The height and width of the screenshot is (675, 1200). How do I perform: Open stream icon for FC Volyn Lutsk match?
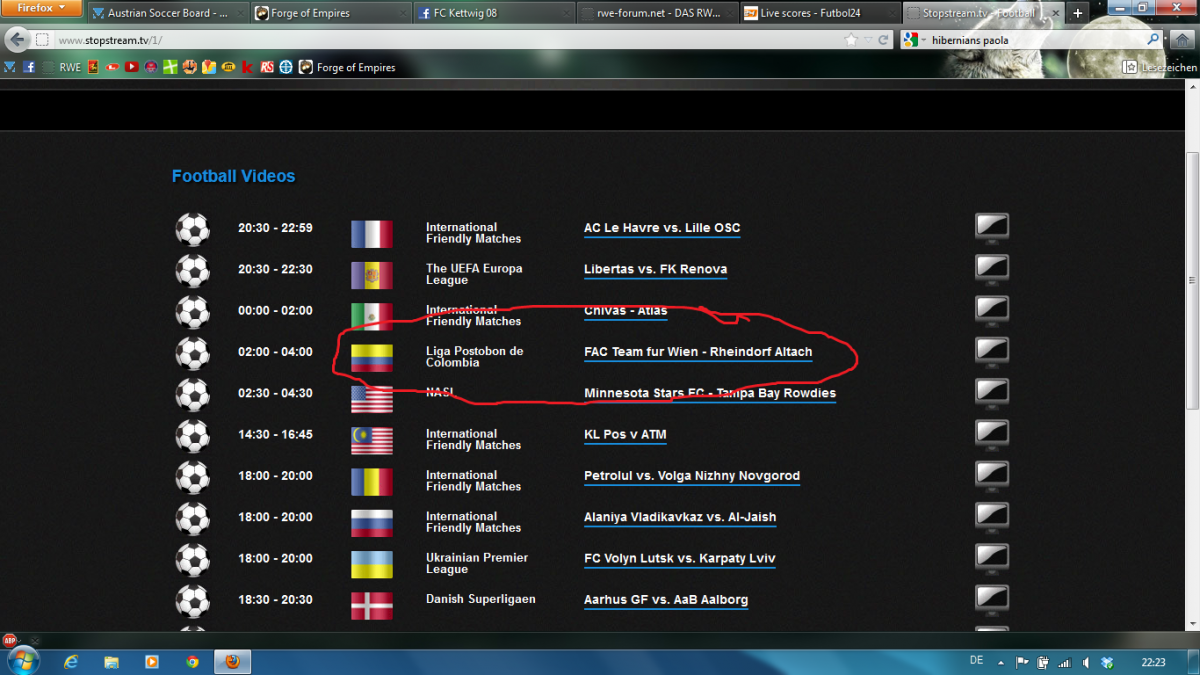[992, 557]
